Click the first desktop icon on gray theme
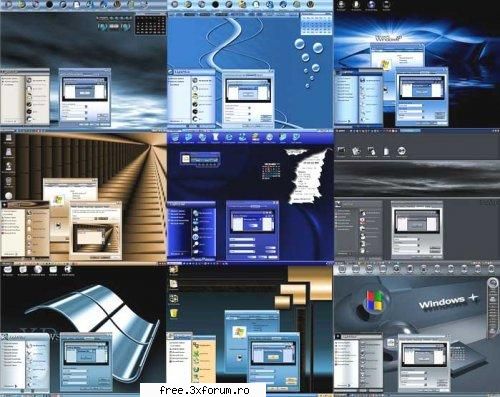The width and height of the screenshot is (500, 397). [x=341, y=151]
